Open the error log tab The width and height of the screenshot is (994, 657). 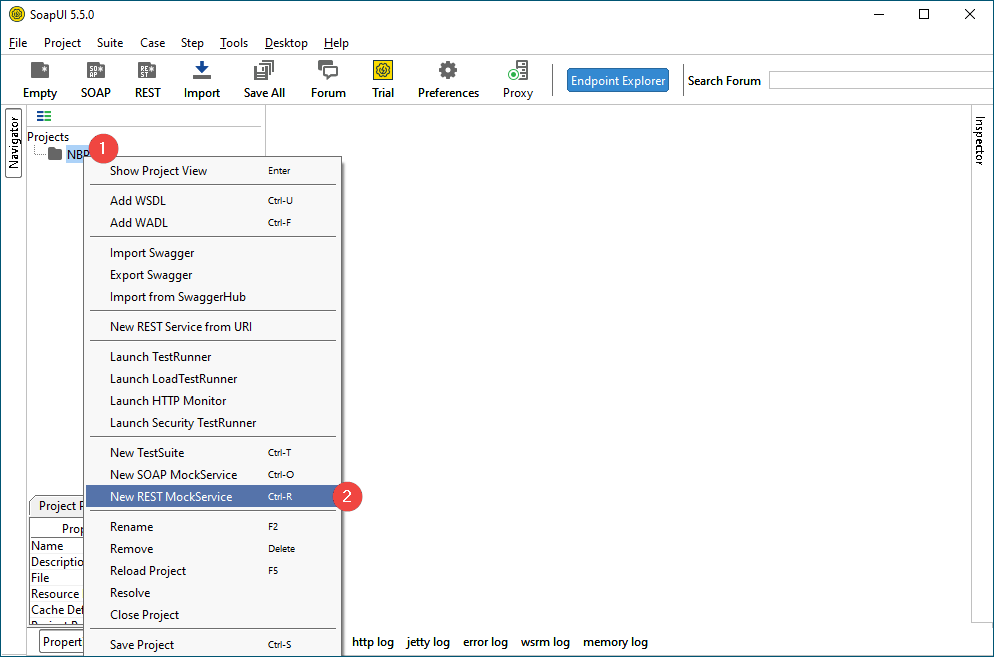[x=485, y=642]
